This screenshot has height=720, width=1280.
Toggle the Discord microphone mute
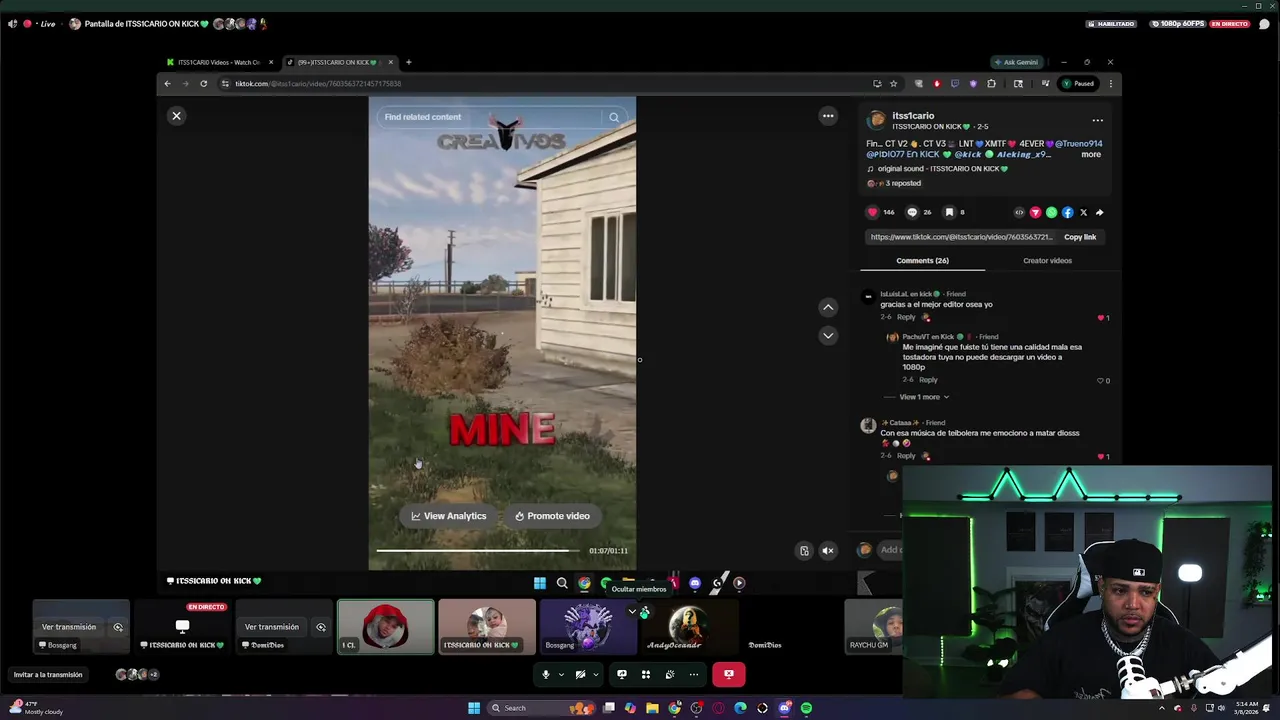point(545,674)
